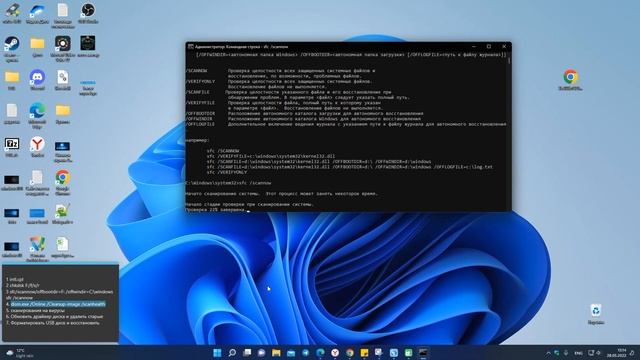Open the Yandex Browser desktop shortcut
The image size is (640, 360).
pos(37,147)
